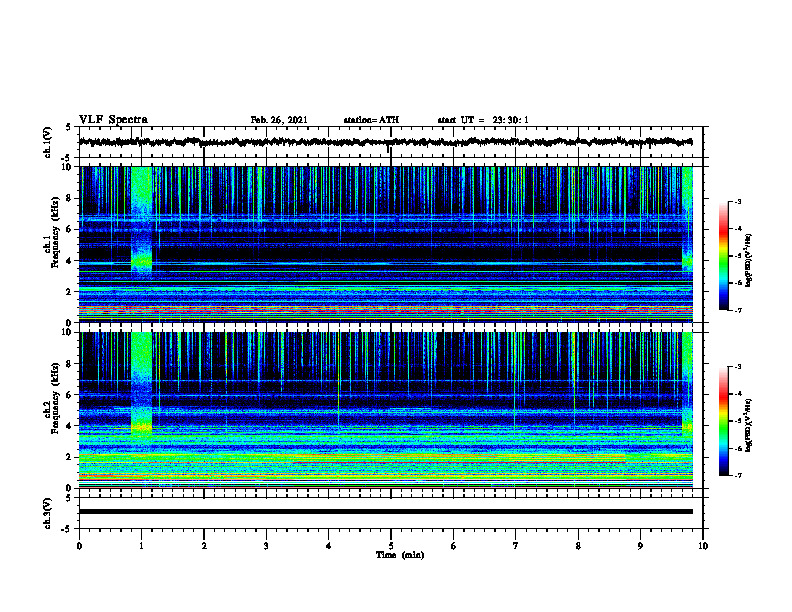Click tick label 5 on the Time axis
This screenshot has width=792, height=612.
(391, 546)
